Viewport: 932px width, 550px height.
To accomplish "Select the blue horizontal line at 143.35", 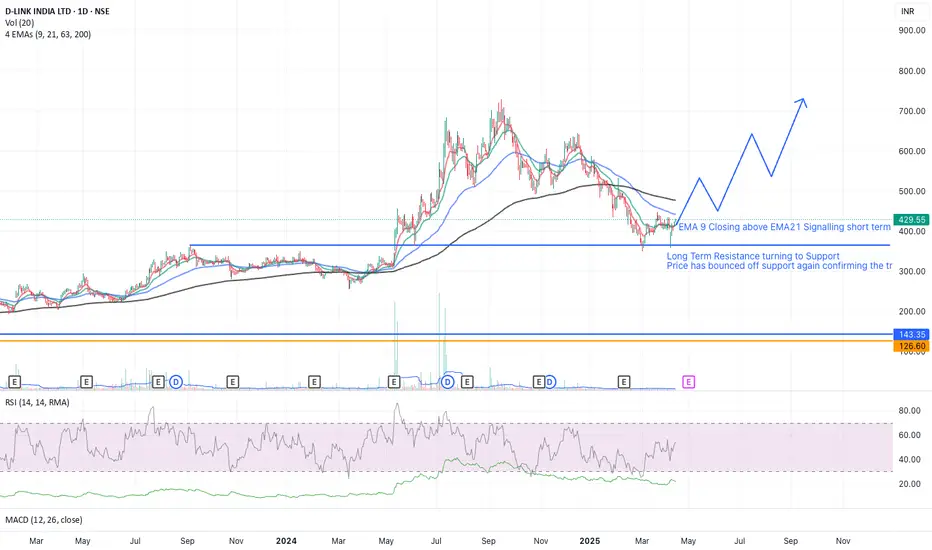I will [446, 334].
